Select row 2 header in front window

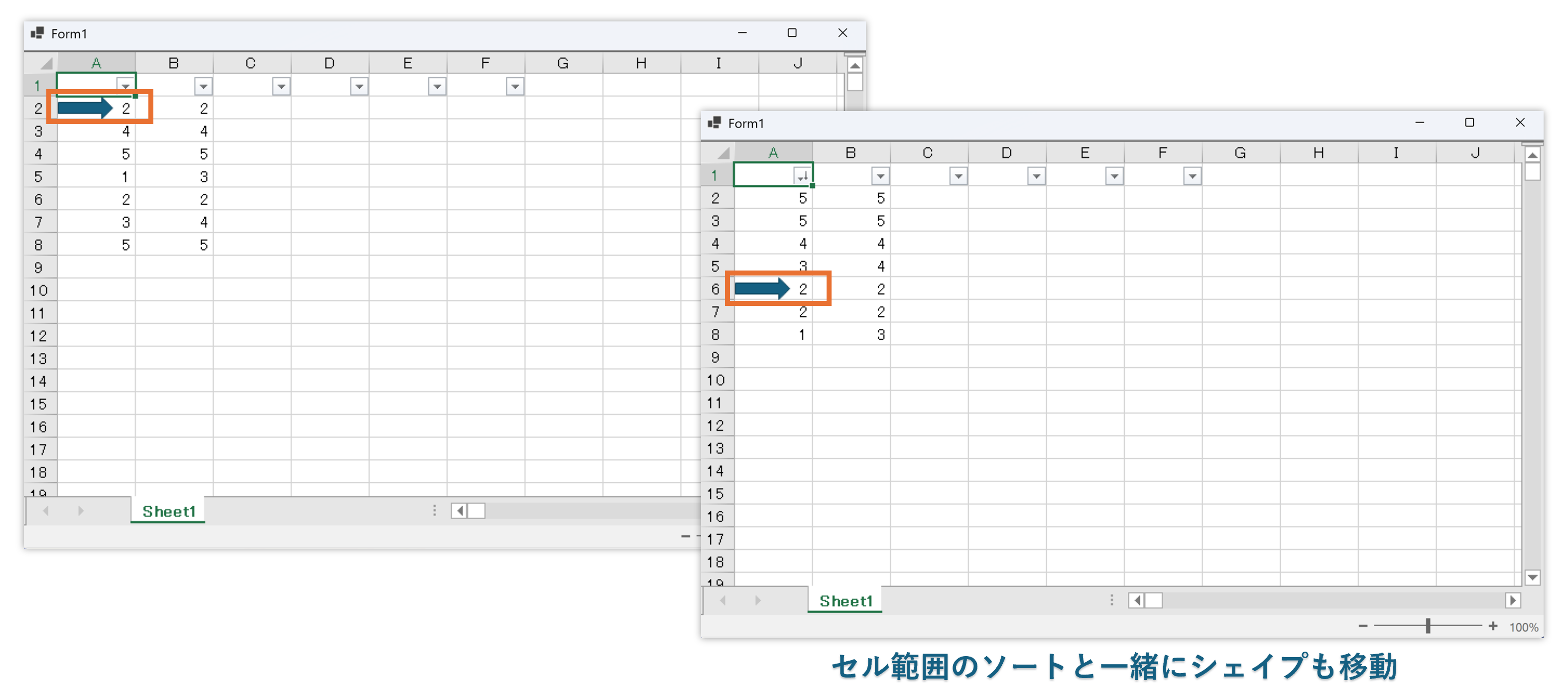[717, 198]
